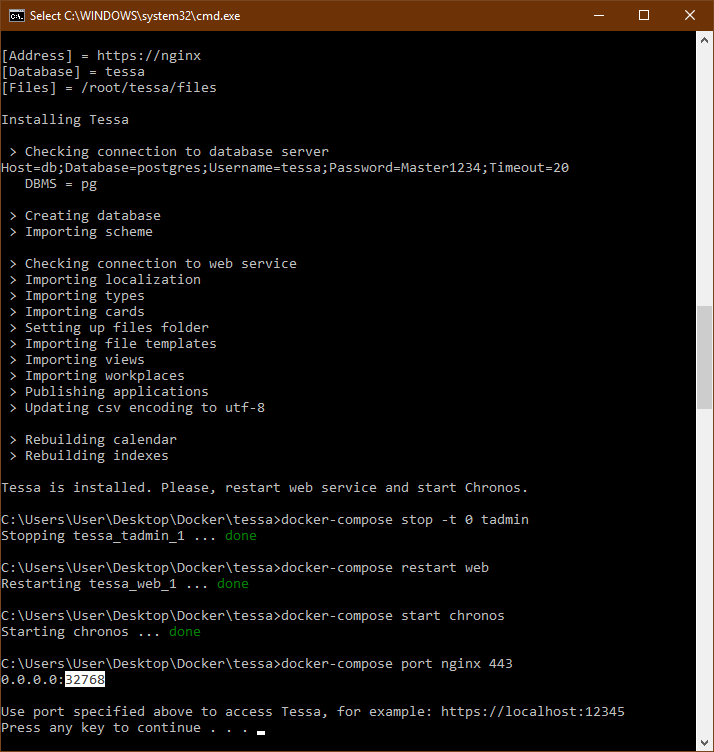Minimize the cmd.exe window
This screenshot has height=752, width=714.
click(x=598, y=15)
